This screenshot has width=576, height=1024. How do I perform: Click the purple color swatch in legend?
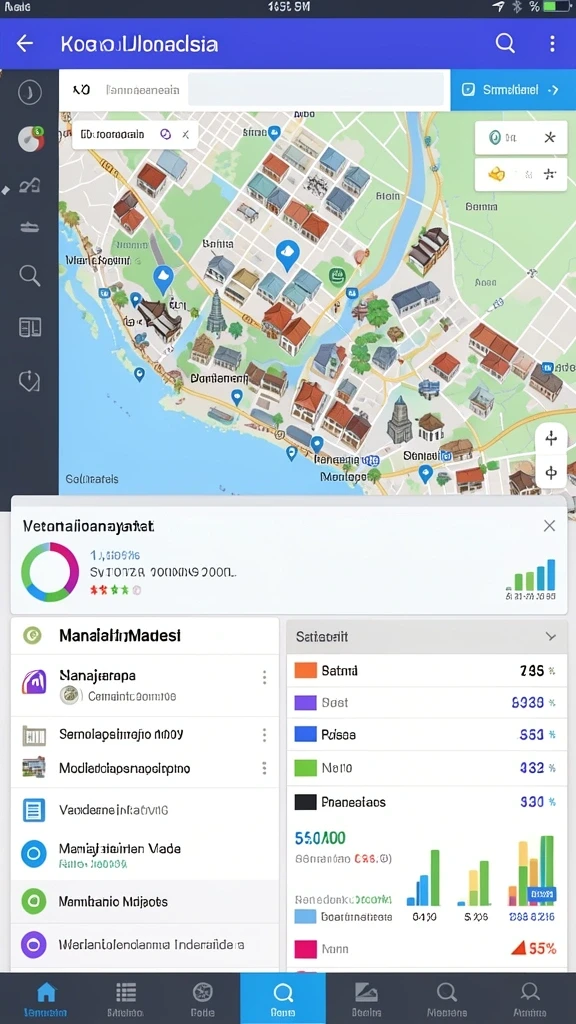306,703
